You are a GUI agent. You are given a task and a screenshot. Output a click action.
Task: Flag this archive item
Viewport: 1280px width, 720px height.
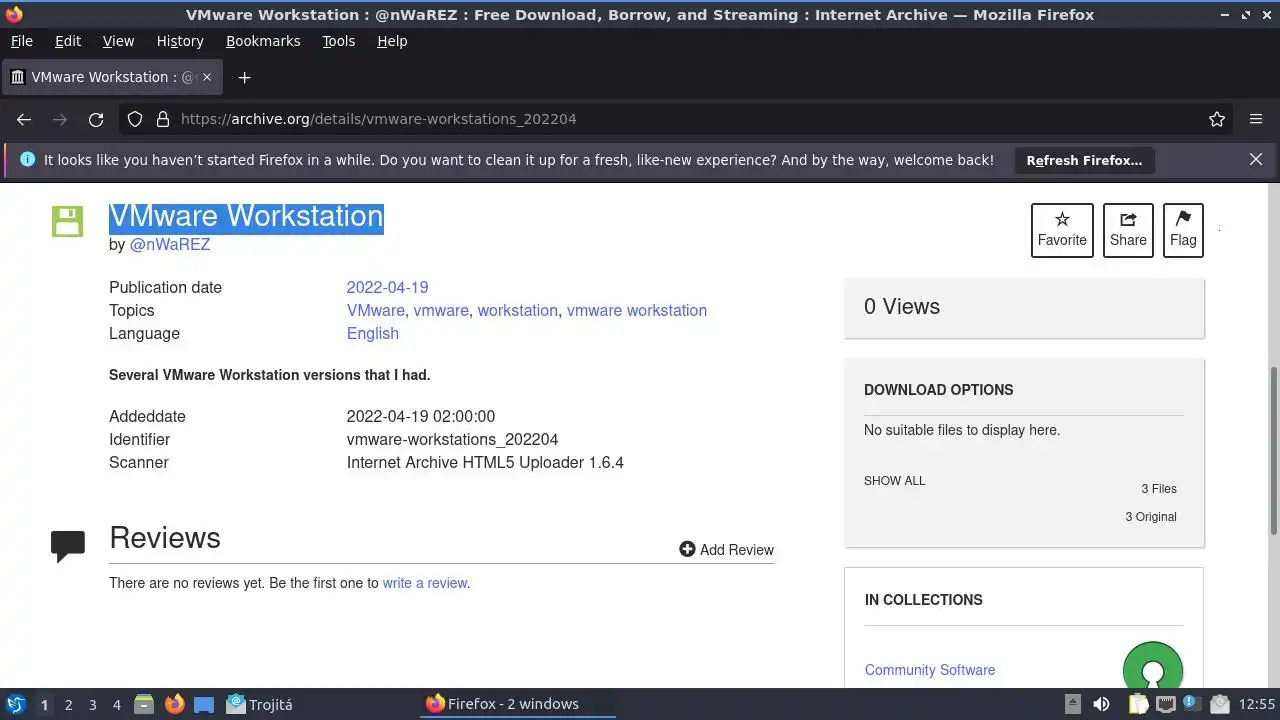click(x=1183, y=230)
